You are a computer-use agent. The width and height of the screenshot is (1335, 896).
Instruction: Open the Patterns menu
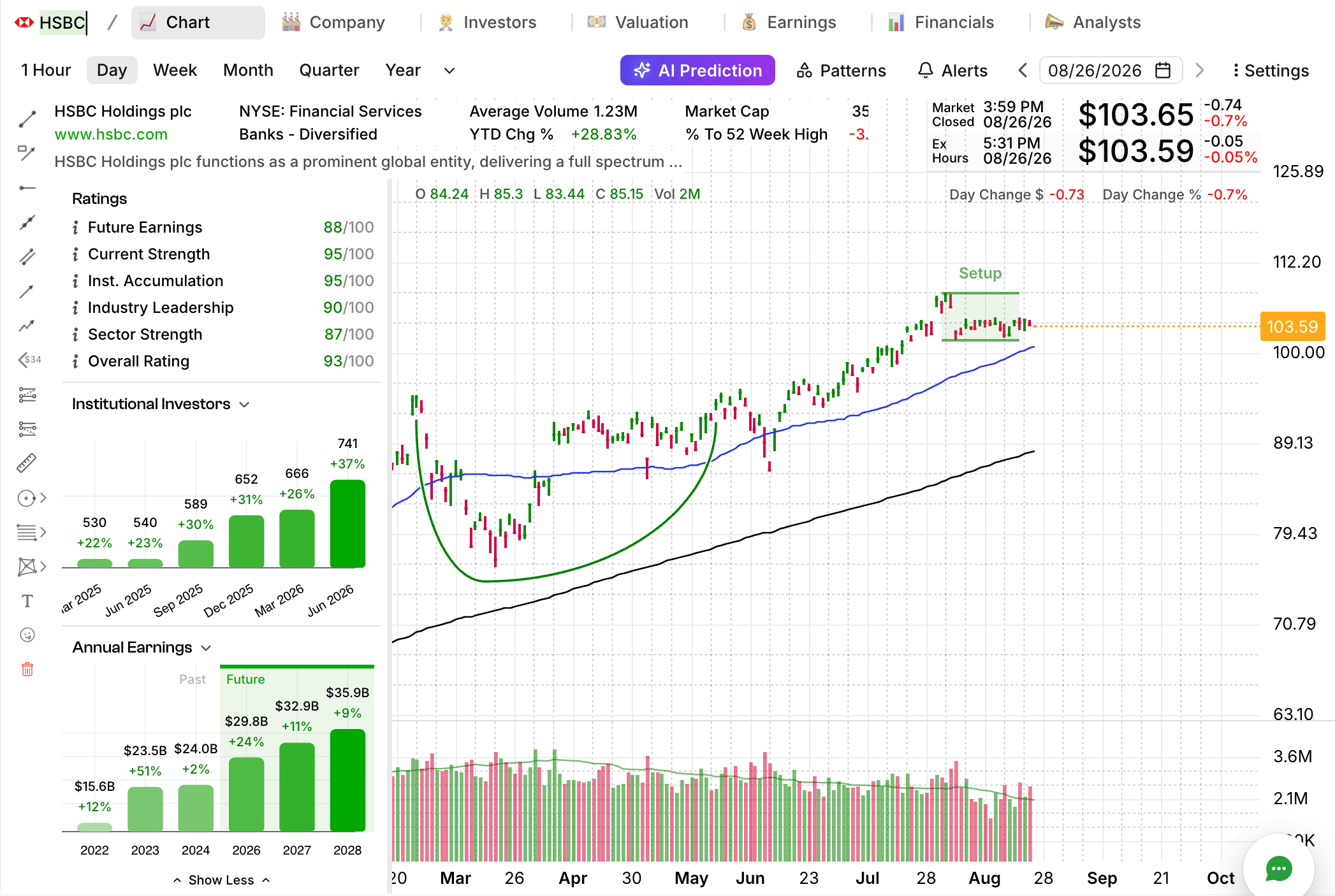click(x=842, y=70)
